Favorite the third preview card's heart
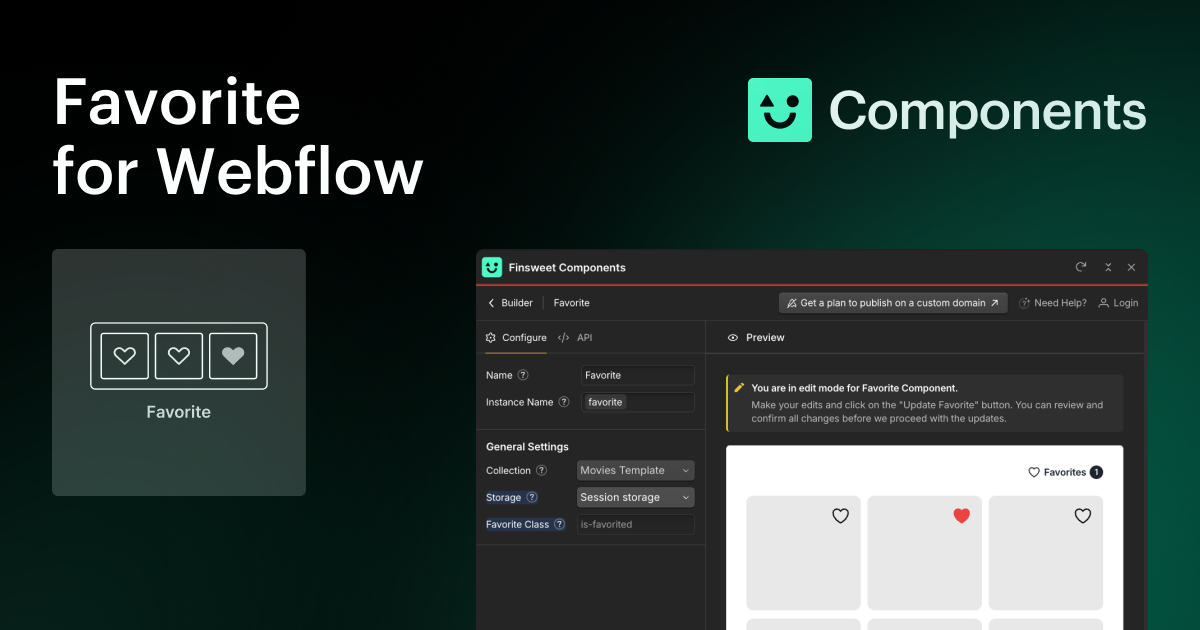This screenshot has height=630, width=1200. click(x=1083, y=516)
